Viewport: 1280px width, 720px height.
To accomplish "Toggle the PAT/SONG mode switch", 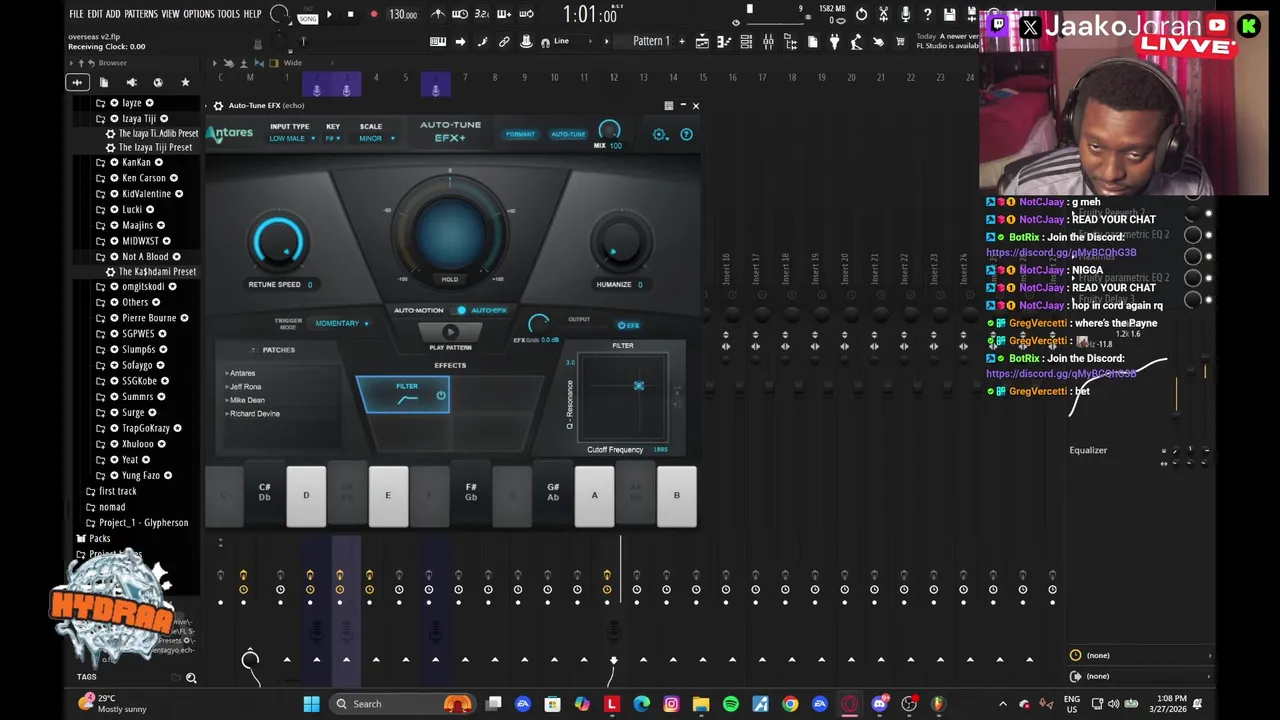I will pos(306,14).
